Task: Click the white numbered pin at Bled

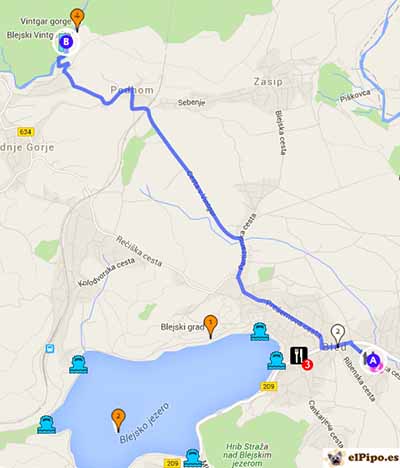Action: 337,335
